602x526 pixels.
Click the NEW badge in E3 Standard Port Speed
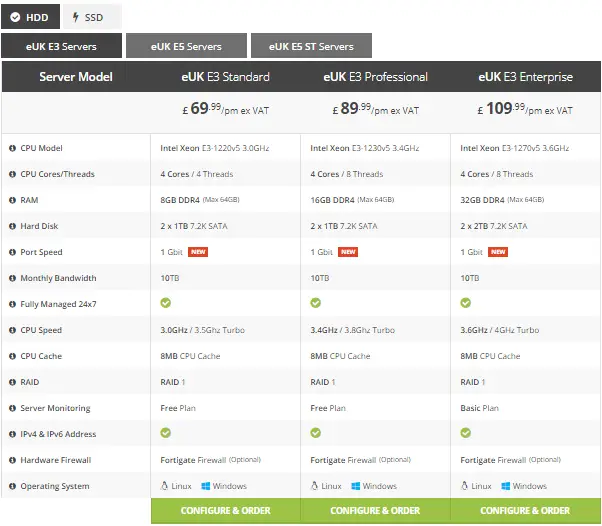pos(198,252)
